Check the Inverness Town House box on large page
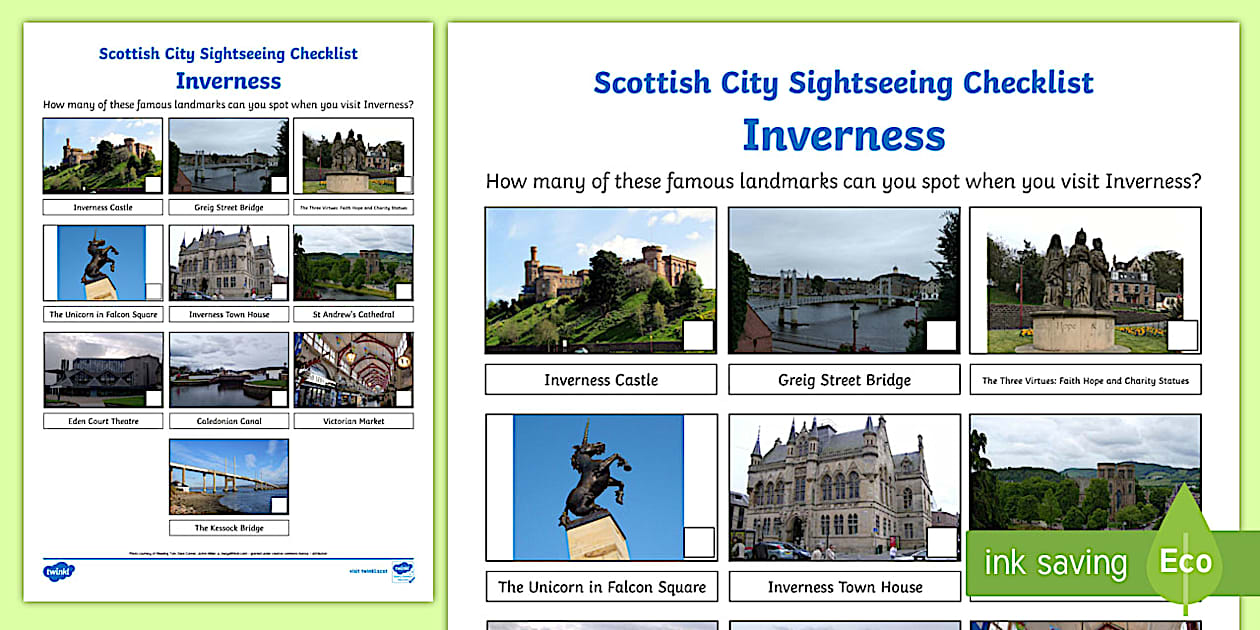 [941, 542]
